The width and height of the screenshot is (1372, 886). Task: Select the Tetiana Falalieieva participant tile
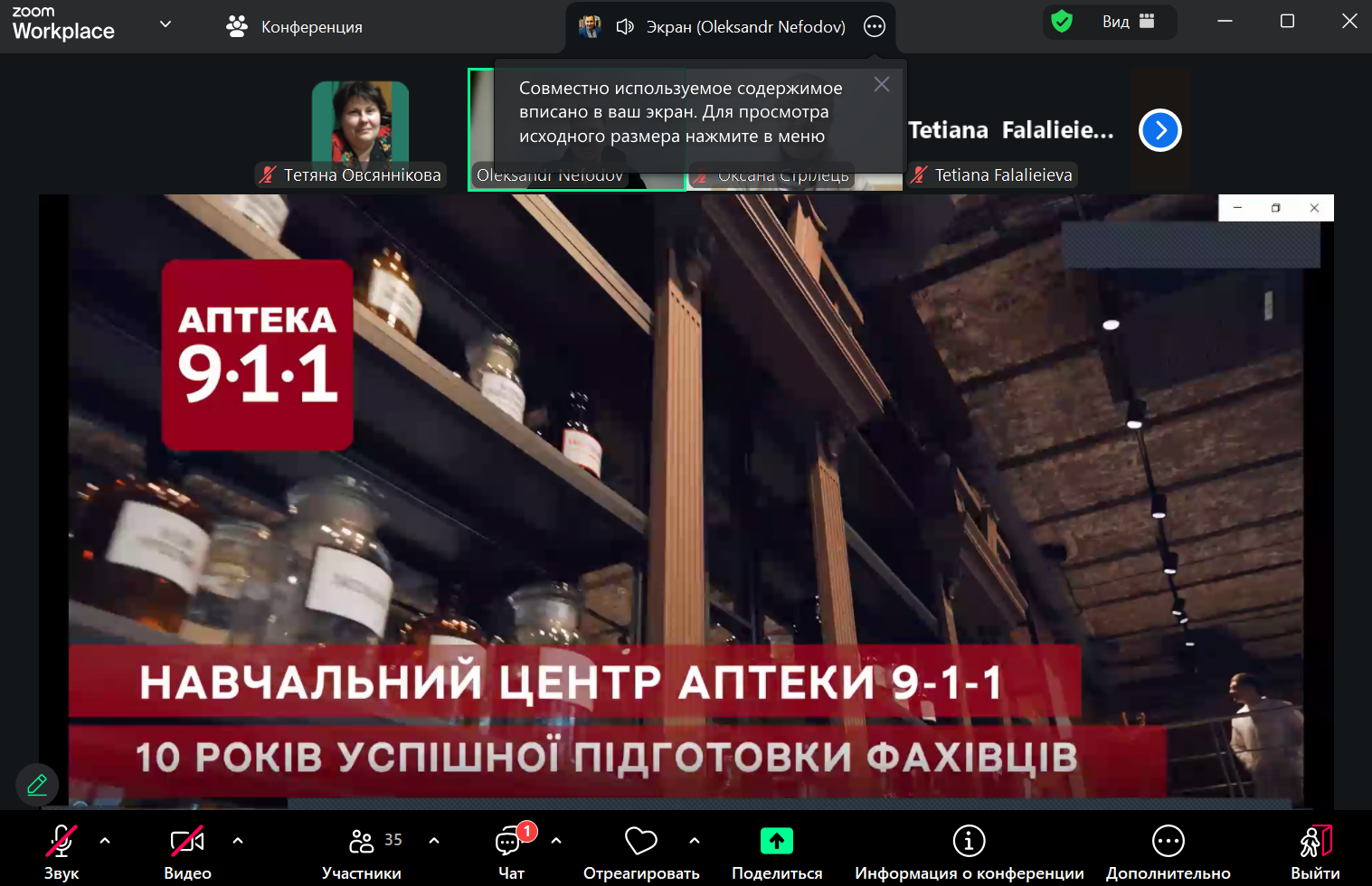[x=1011, y=130]
